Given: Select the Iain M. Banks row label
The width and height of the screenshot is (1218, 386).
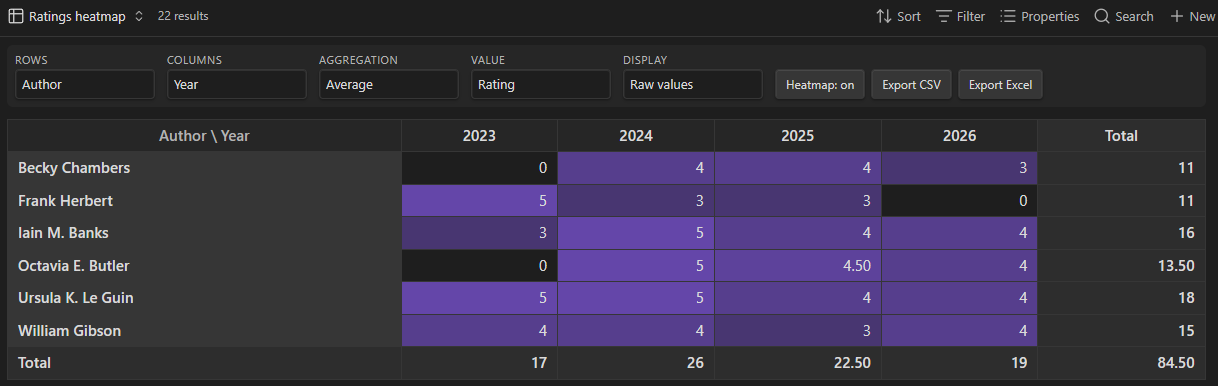Looking at the screenshot, I should (x=205, y=233).
